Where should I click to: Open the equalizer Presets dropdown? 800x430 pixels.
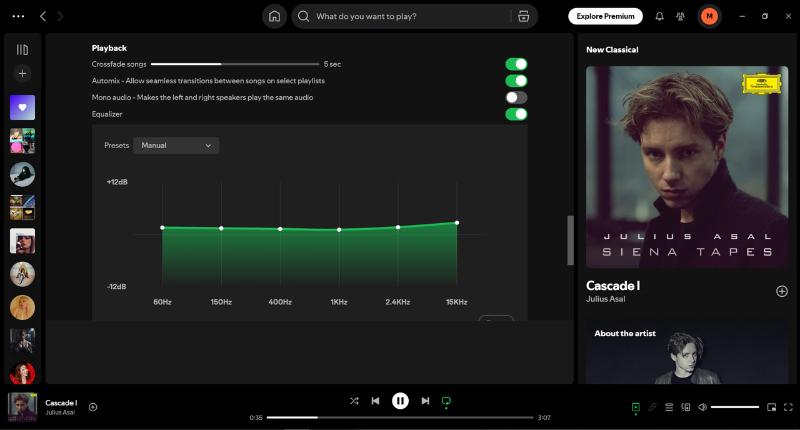click(176, 145)
